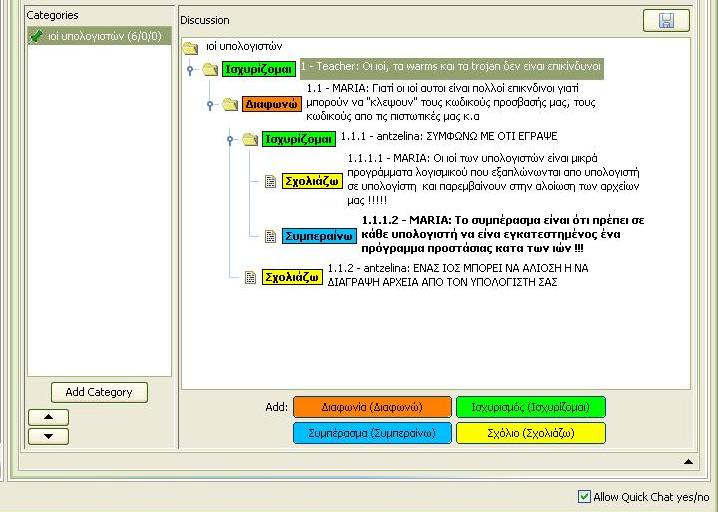The image size is (718, 512).
Task: Click the save disk icon button
Action: (666, 21)
